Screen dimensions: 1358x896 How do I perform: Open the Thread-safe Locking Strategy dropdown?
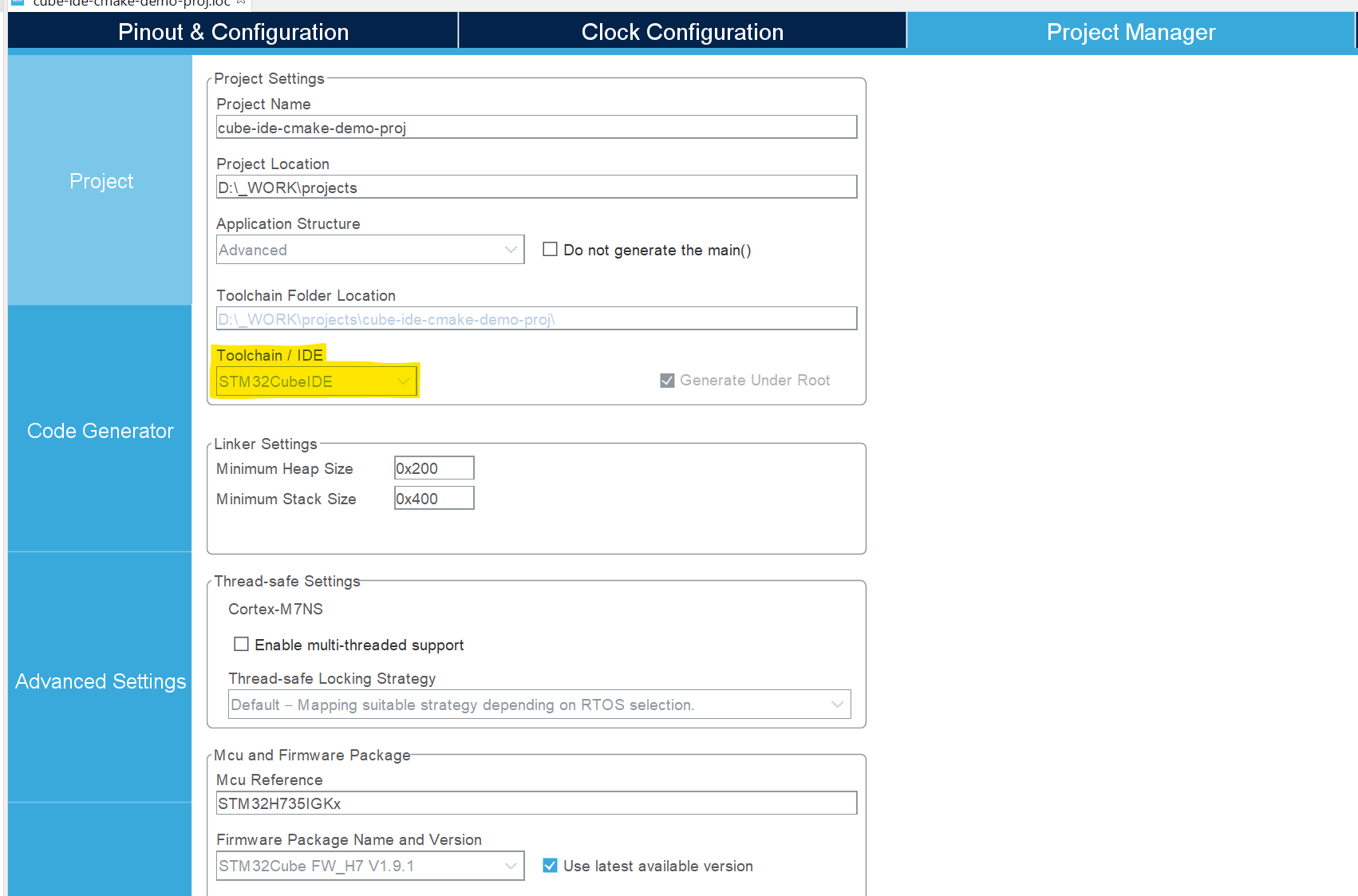[x=539, y=705]
